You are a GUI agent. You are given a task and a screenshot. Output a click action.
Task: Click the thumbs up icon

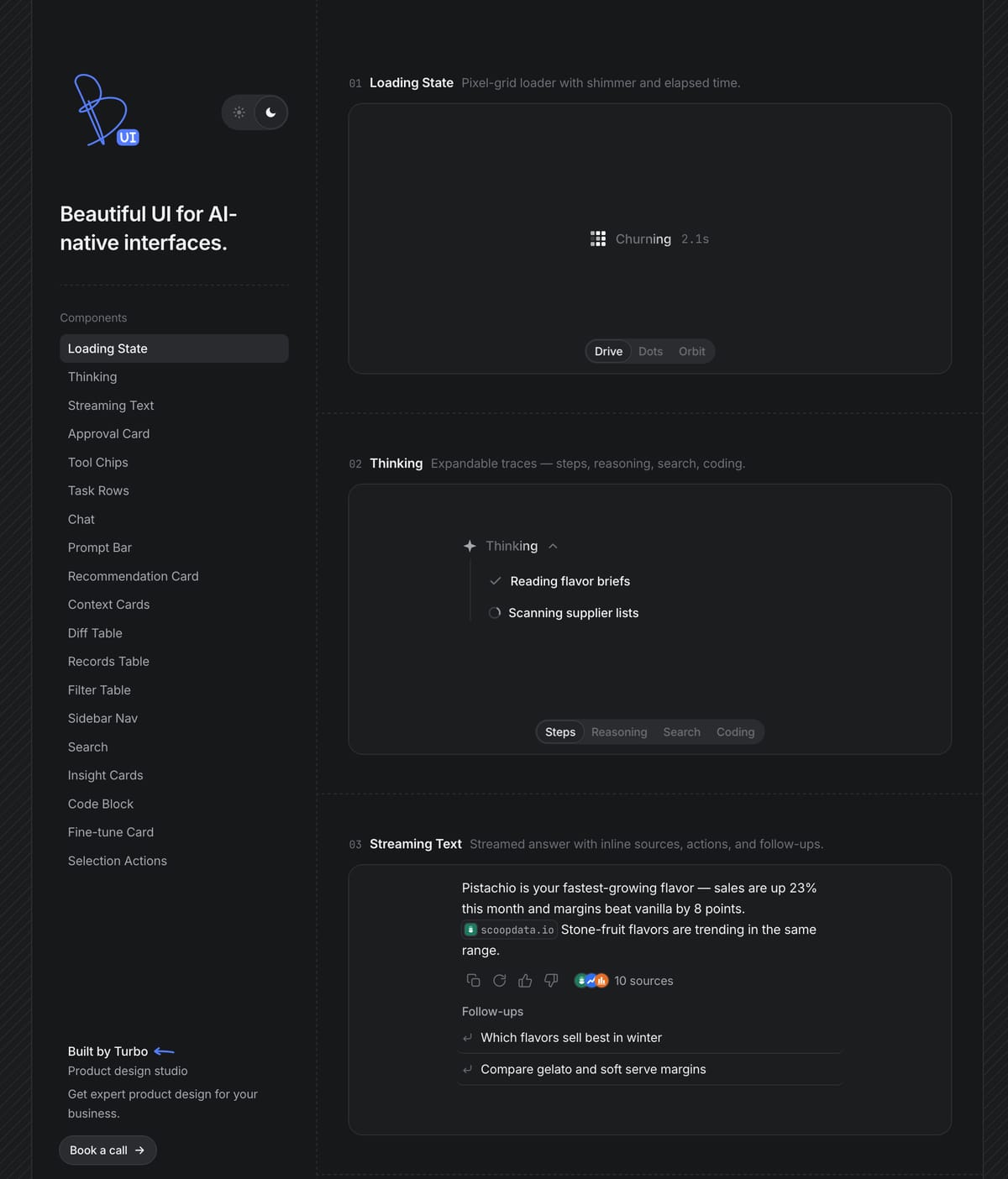coord(525,980)
